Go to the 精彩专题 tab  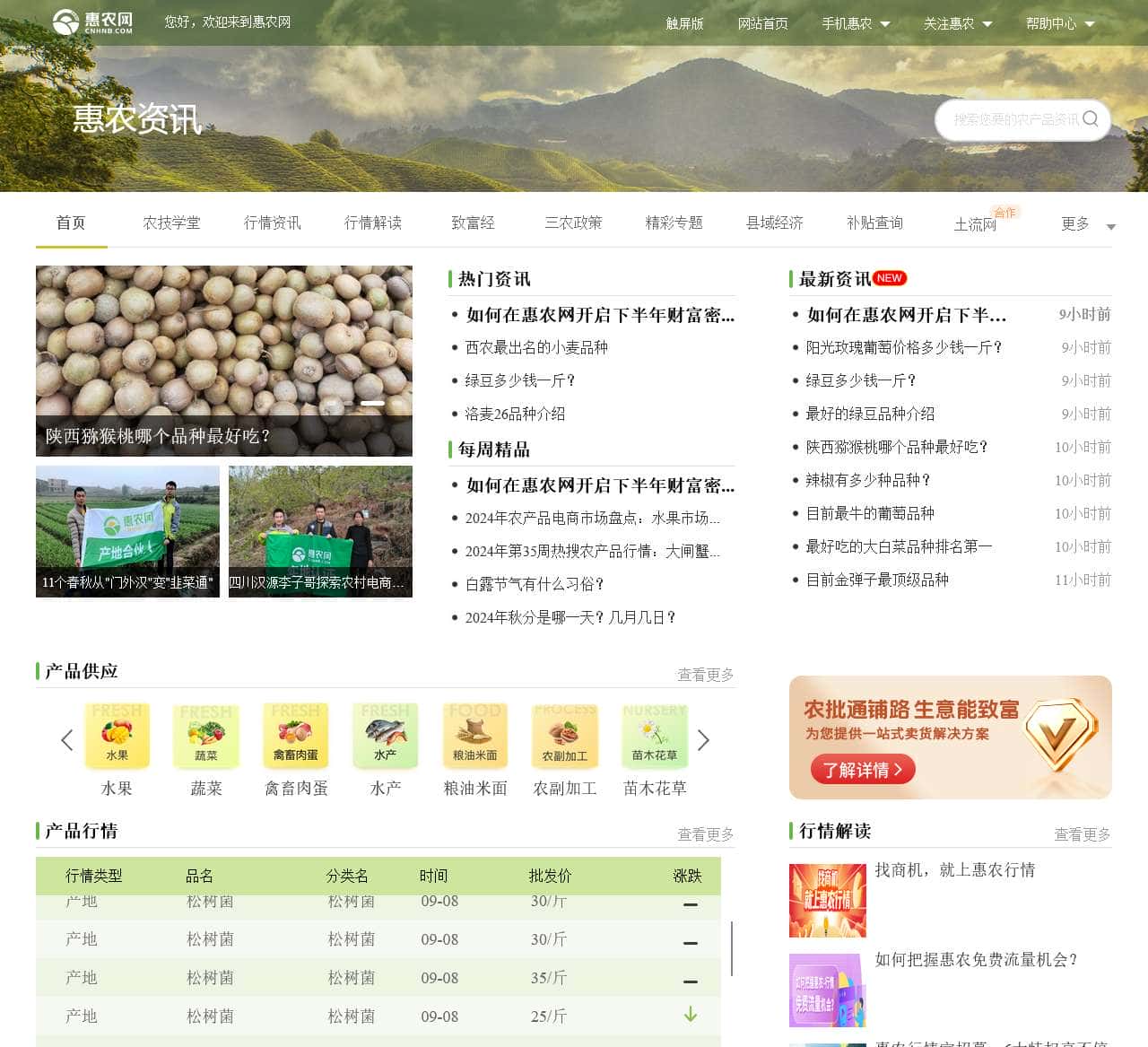coord(674,222)
